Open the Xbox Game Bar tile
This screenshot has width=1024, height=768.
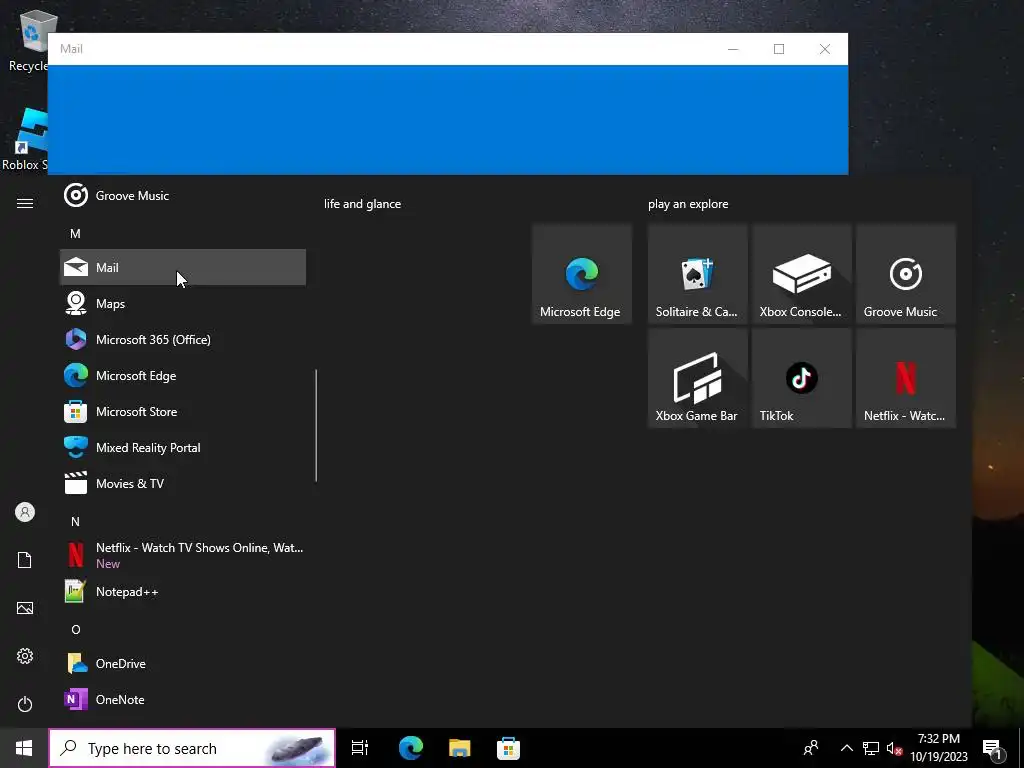(697, 378)
